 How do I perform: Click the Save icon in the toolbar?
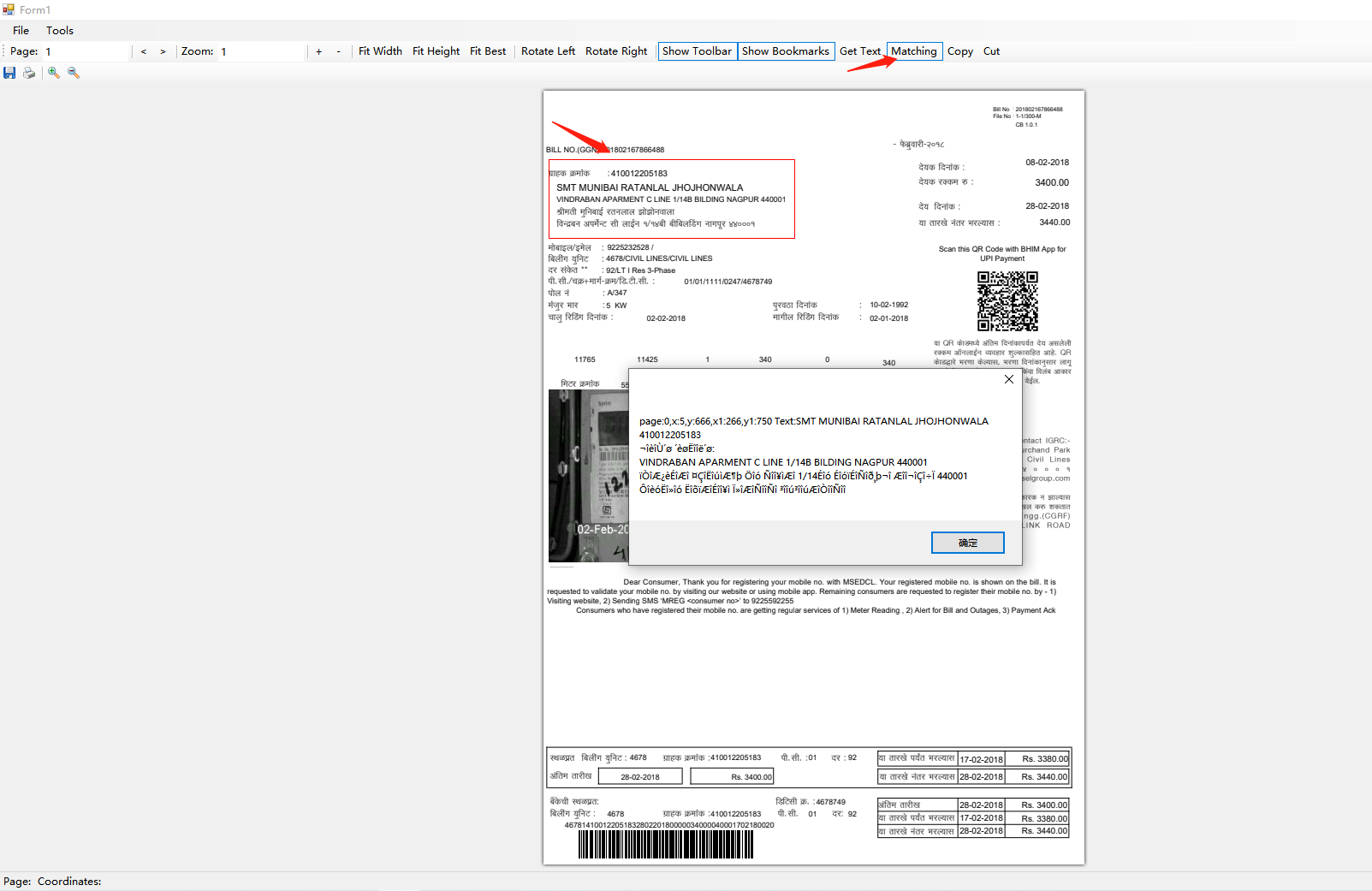click(9, 73)
